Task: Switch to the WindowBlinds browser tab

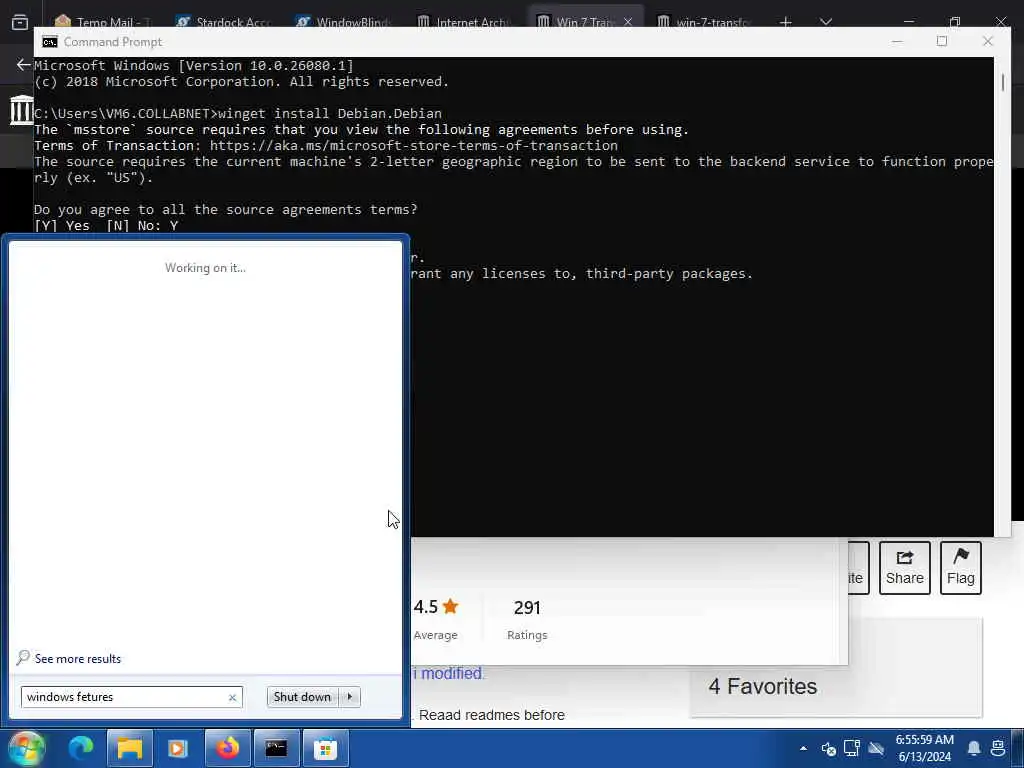Action: coord(344,22)
